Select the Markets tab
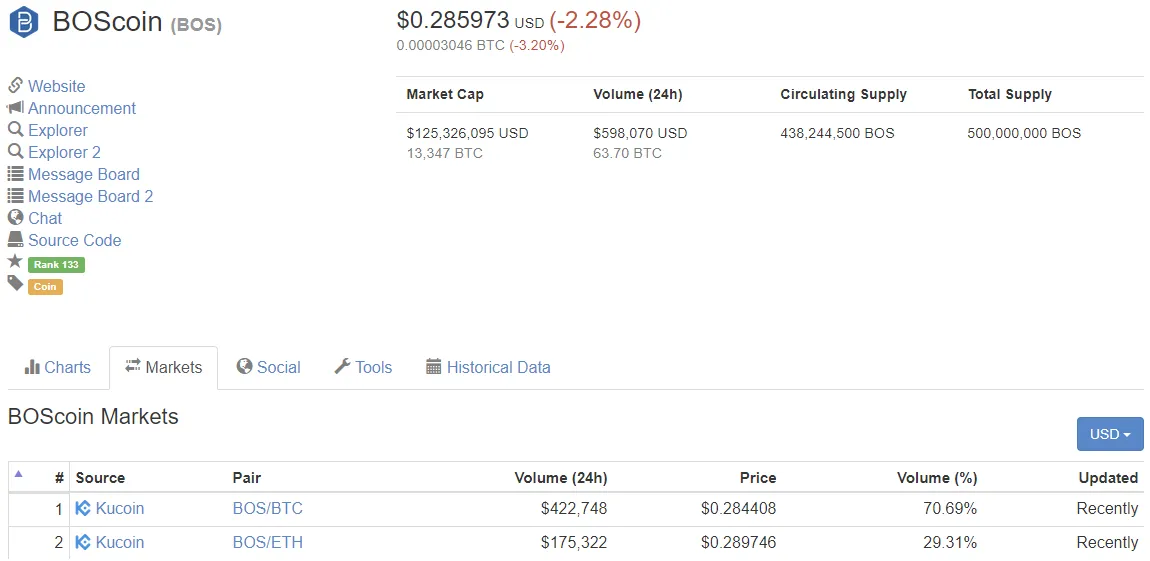Viewport: 1150px width, 561px height. (164, 367)
